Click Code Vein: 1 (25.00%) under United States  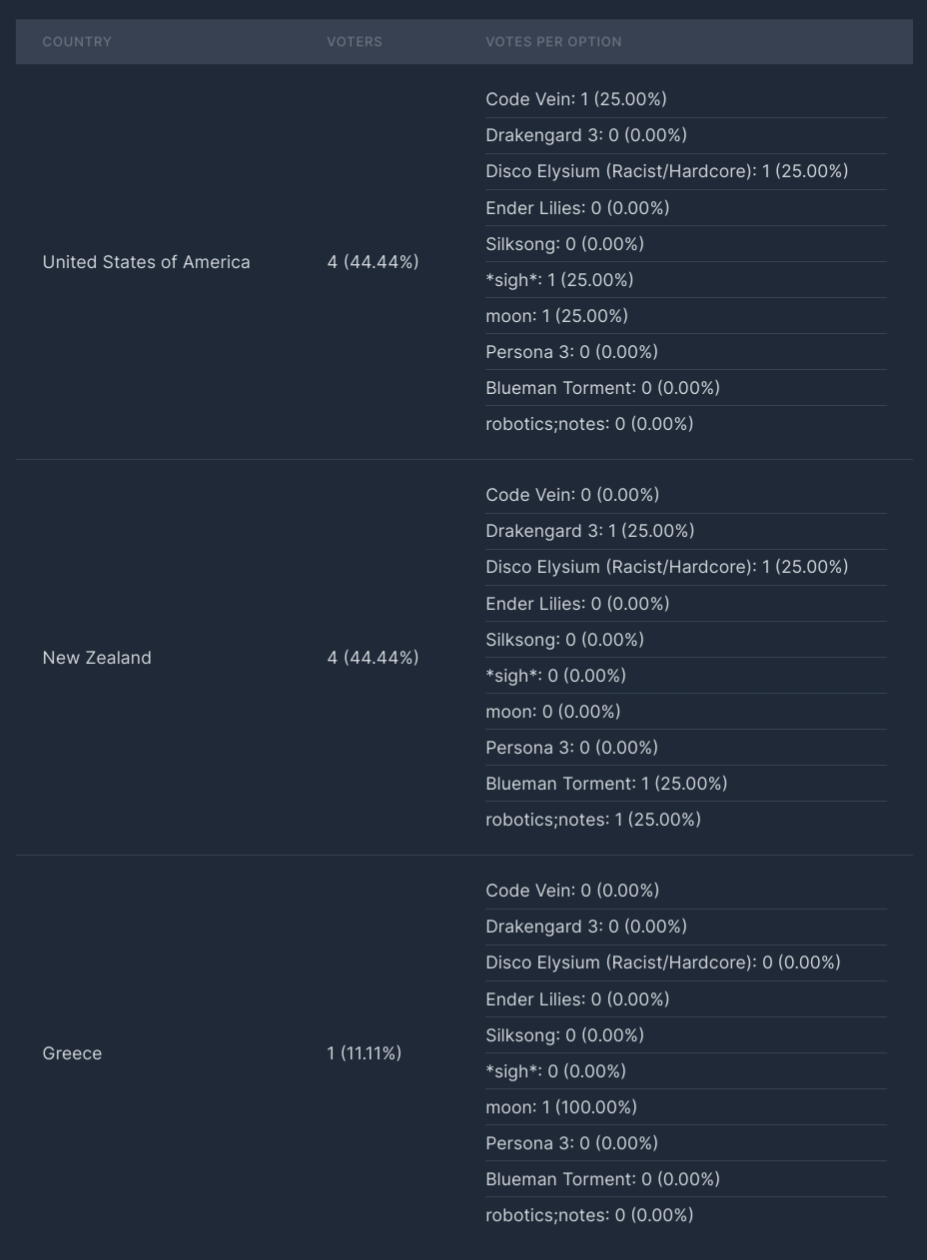[576, 99]
